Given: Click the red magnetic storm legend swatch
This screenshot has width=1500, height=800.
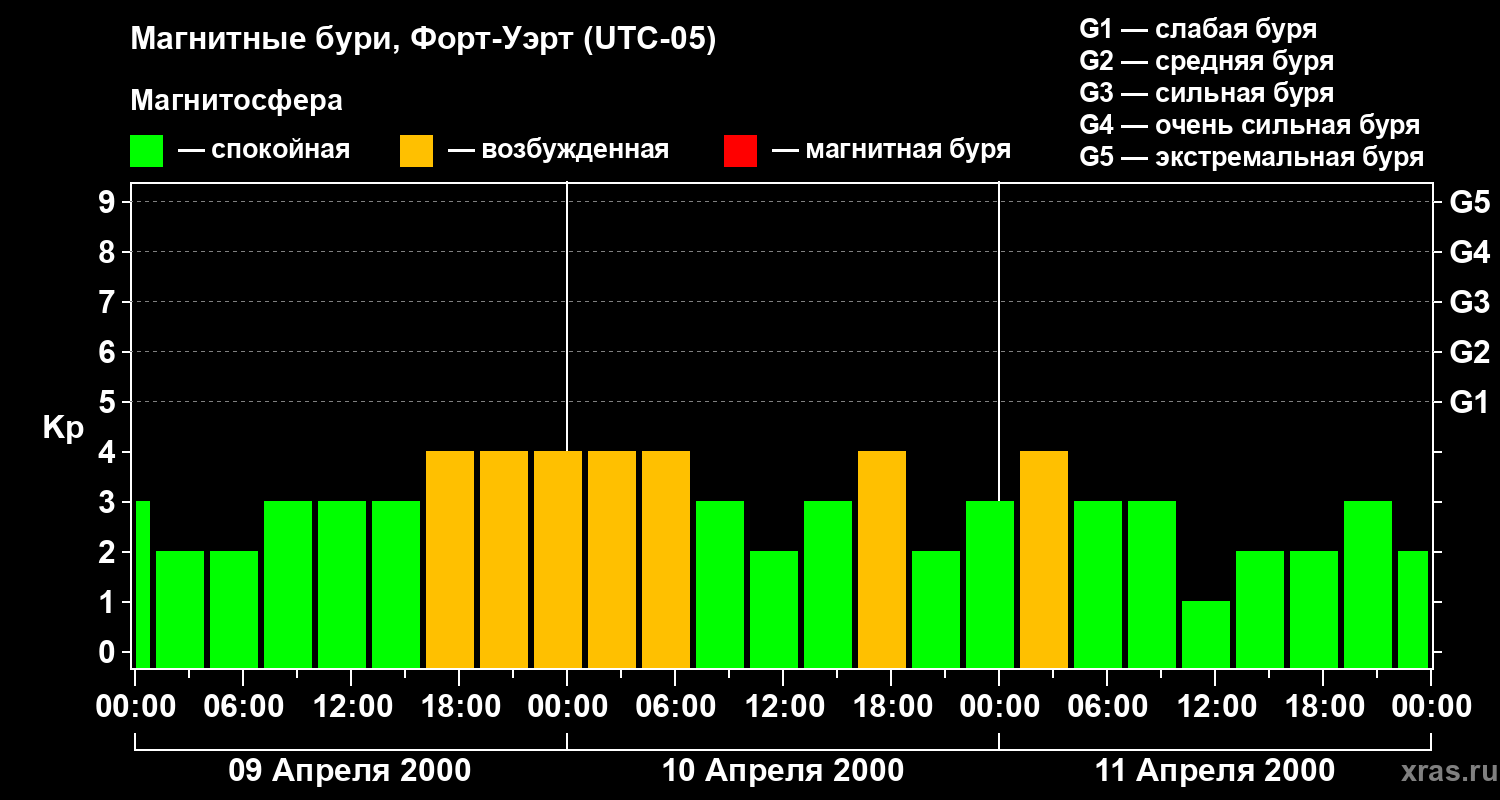Looking at the screenshot, I should (740, 151).
